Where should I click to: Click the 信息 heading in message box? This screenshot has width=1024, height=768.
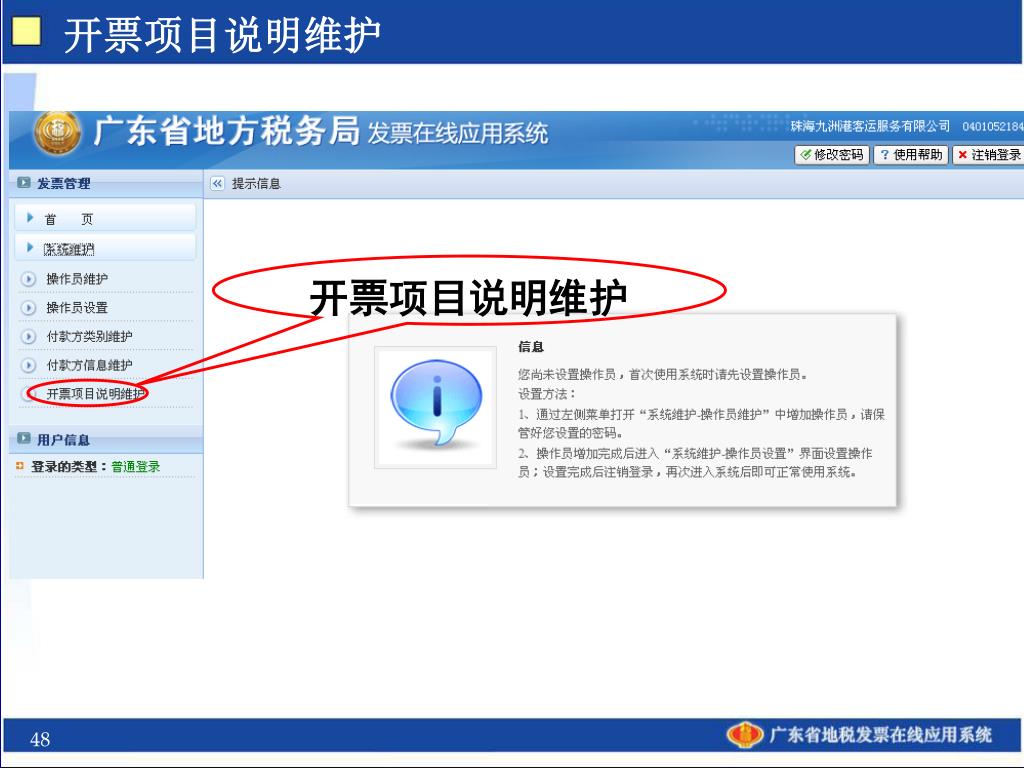click(531, 347)
